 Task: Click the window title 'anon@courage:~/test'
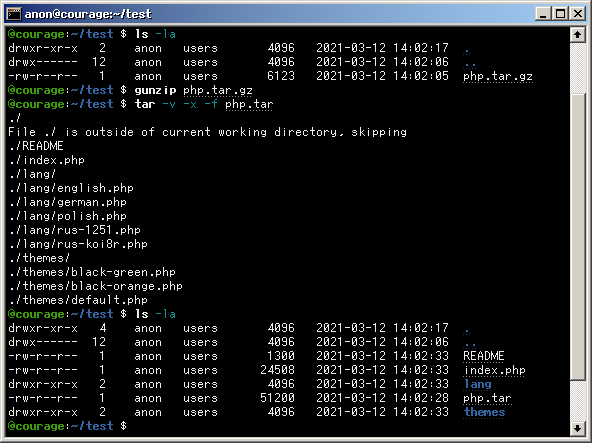point(88,14)
